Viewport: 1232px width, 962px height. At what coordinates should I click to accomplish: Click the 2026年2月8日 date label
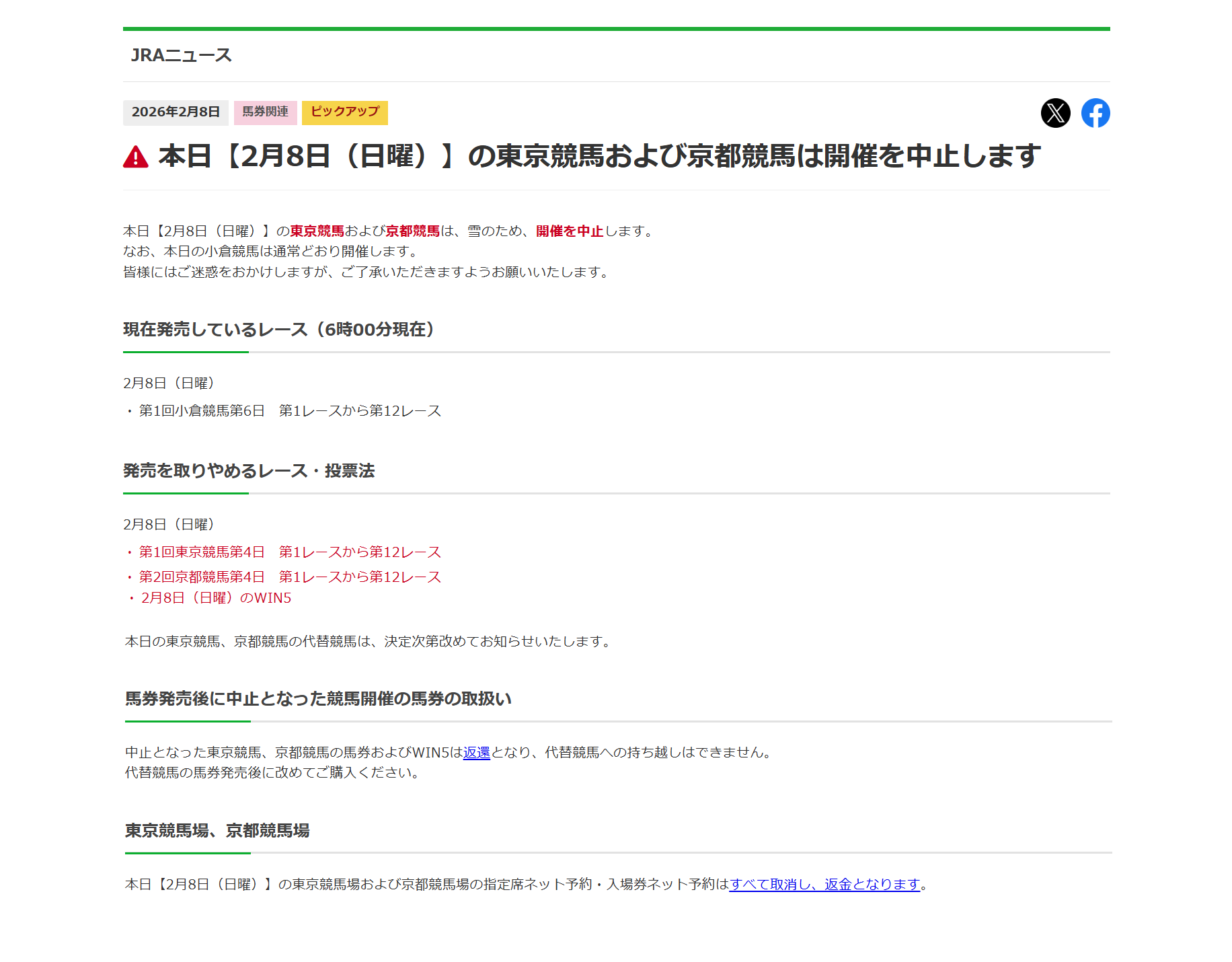[176, 112]
